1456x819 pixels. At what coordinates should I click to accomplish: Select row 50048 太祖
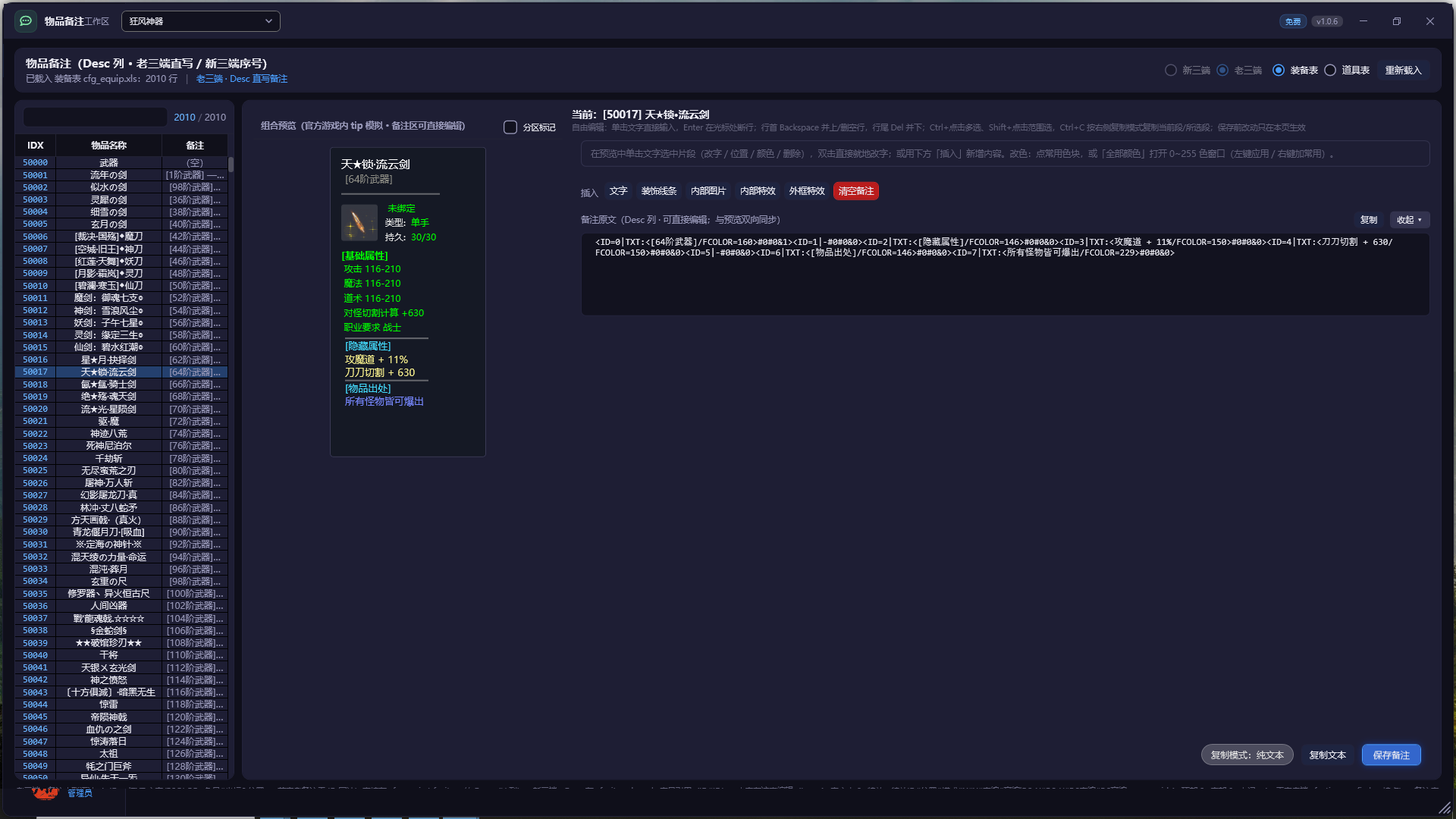point(121,754)
